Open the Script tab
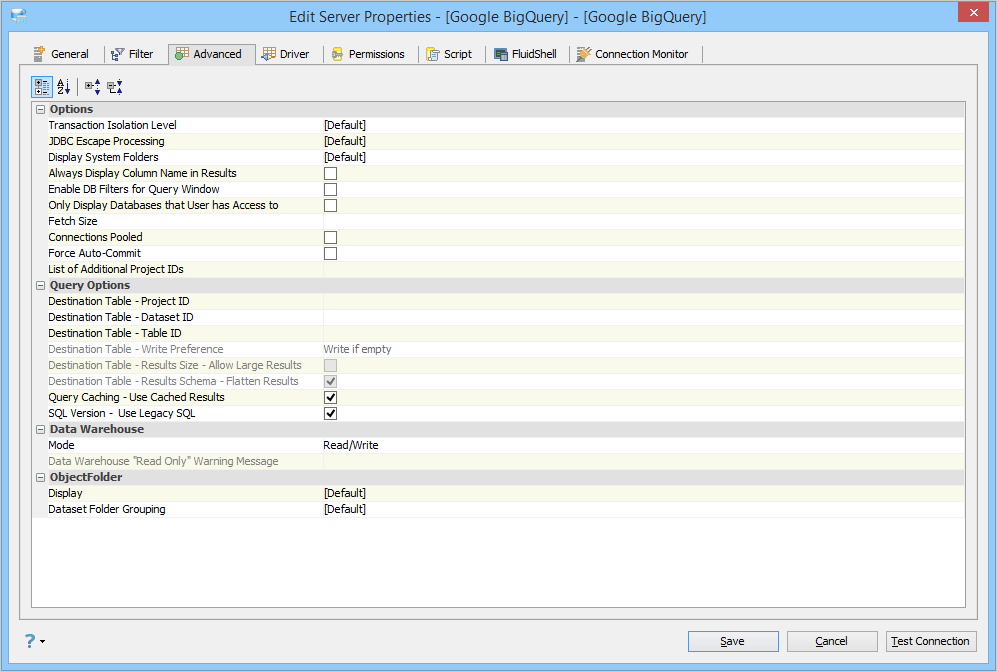The width and height of the screenshot is (997, 672). (x=449, y=54)
